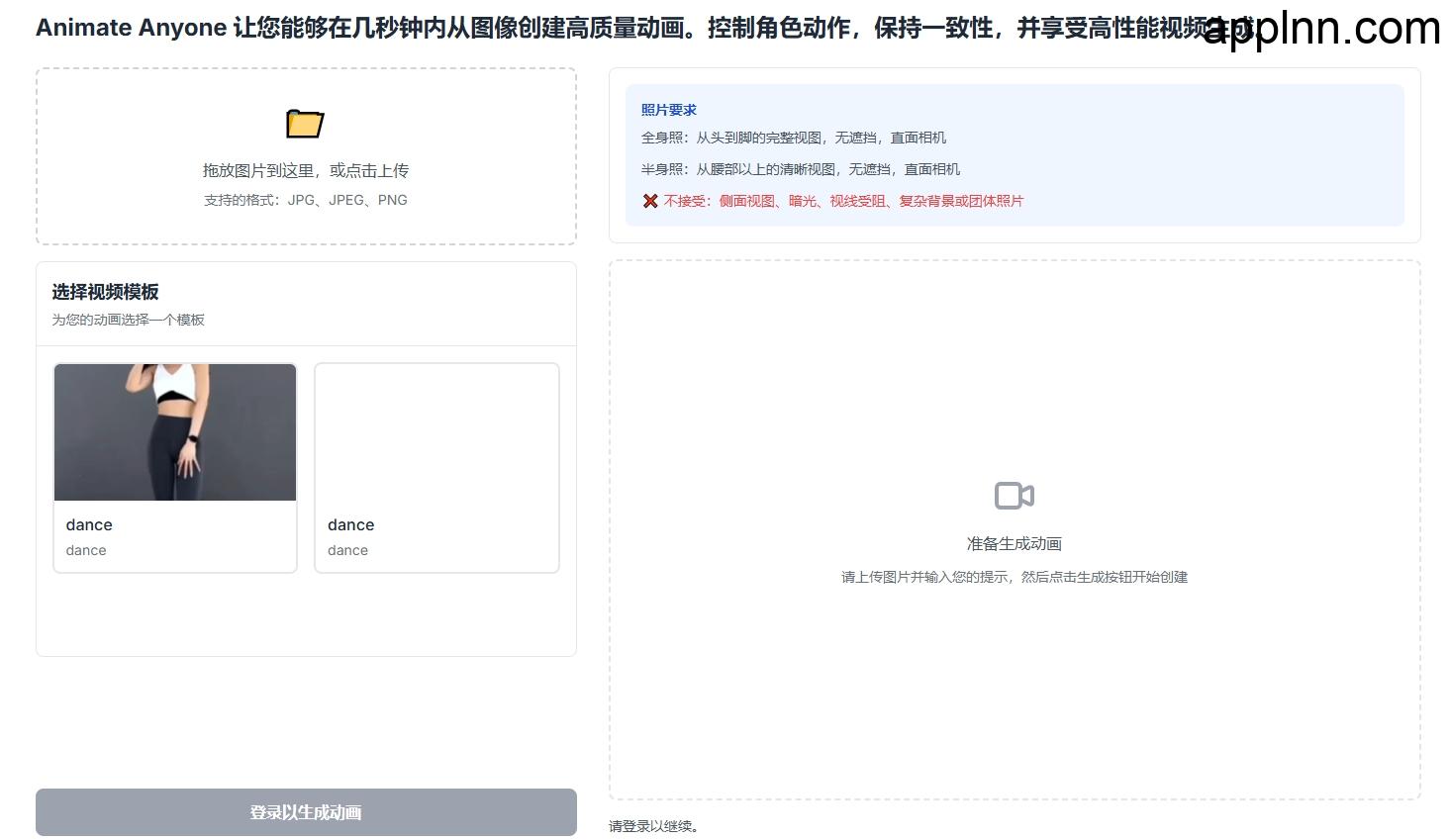Click the red X icon in photo requirements
This screenshot has width=1450, height=840.
pyautogui.click(x=650, y=201)
